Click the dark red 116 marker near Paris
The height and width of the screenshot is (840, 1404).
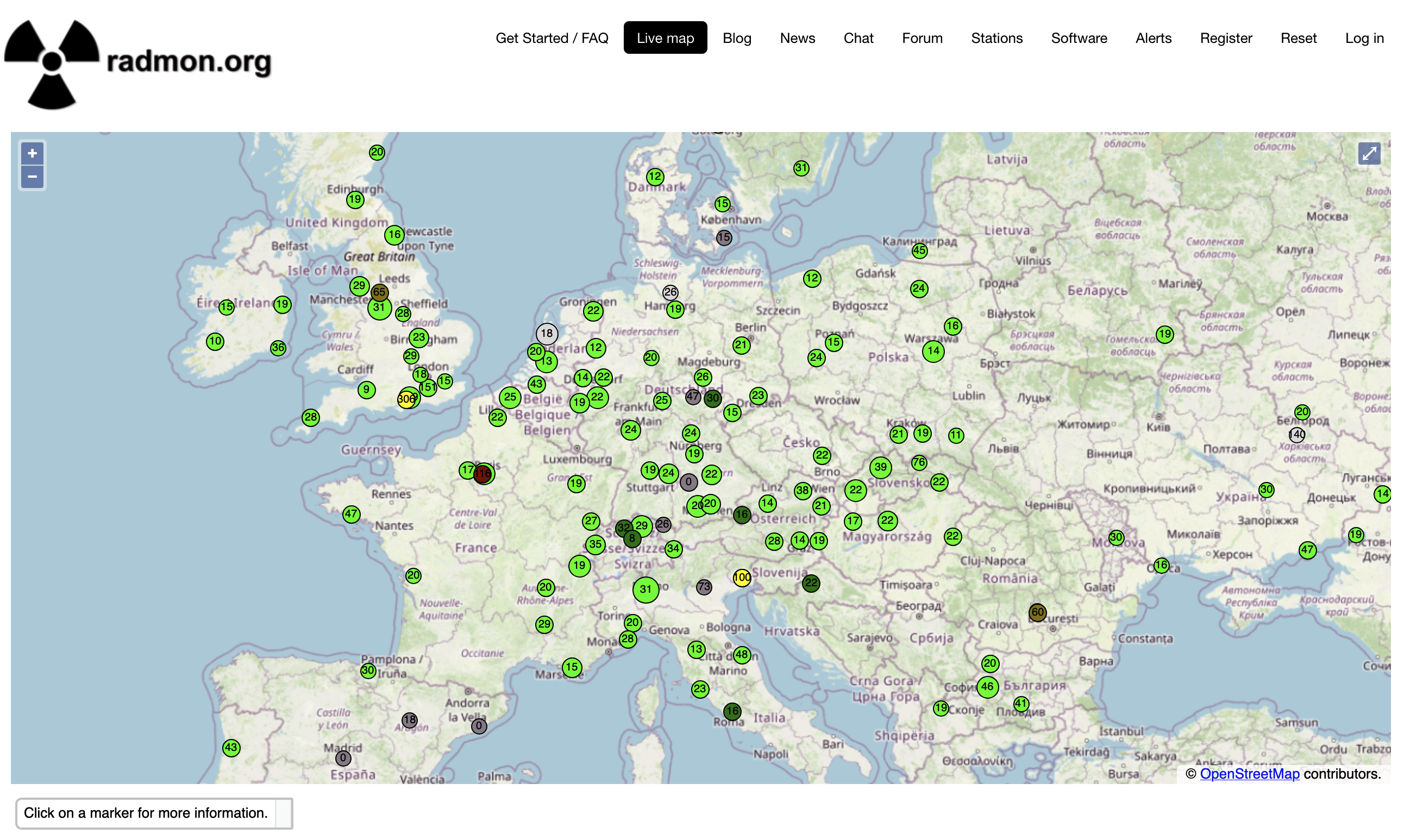[482, 474]
